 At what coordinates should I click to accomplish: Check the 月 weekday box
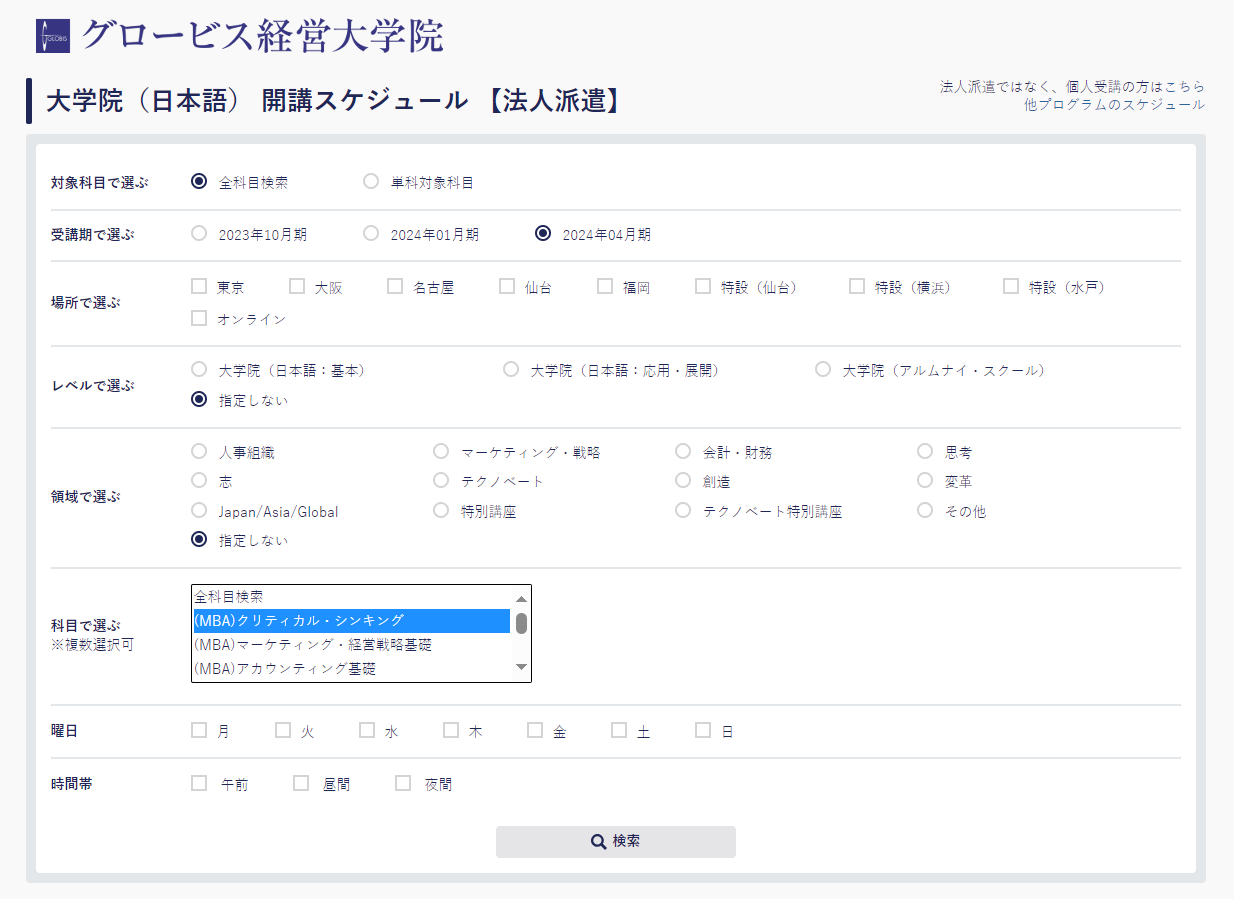click(x=199, y=730)
